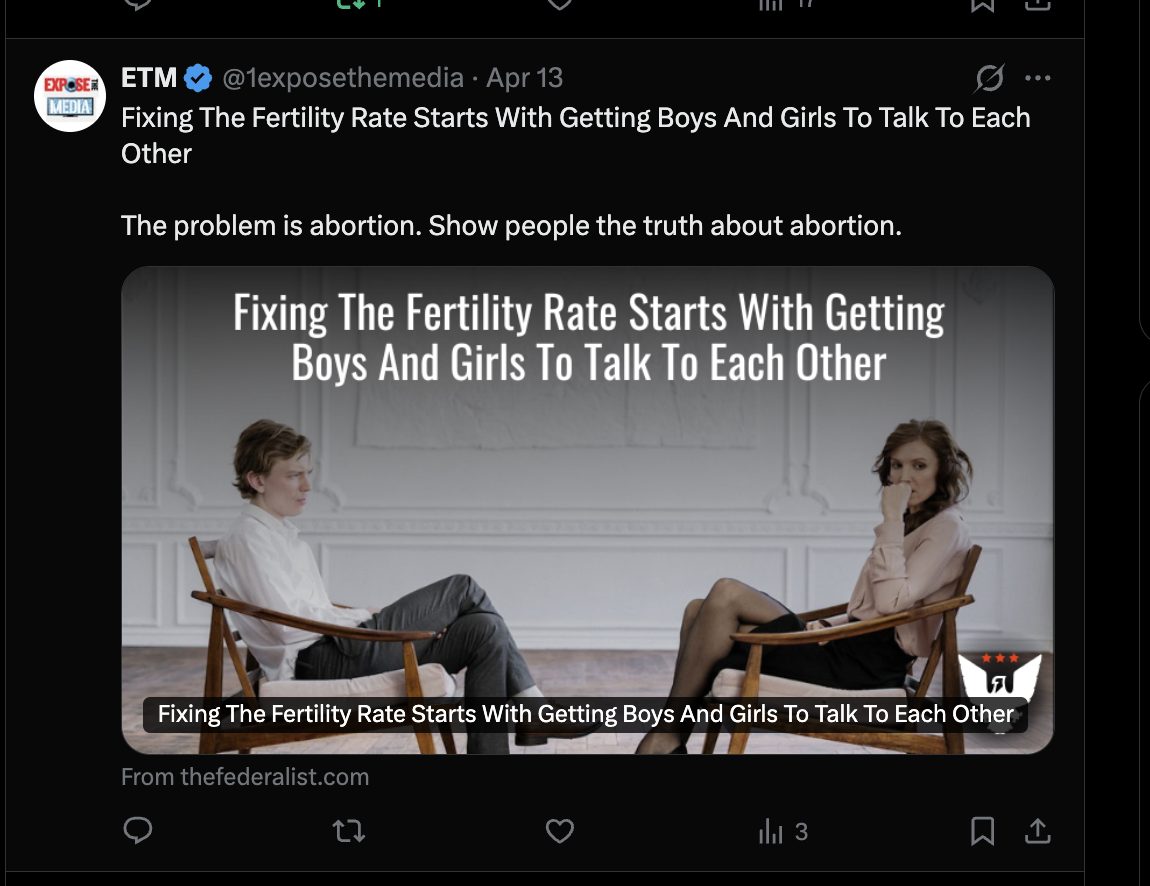
Task: Open the ETM display name link
Action: tap(149, 78)
